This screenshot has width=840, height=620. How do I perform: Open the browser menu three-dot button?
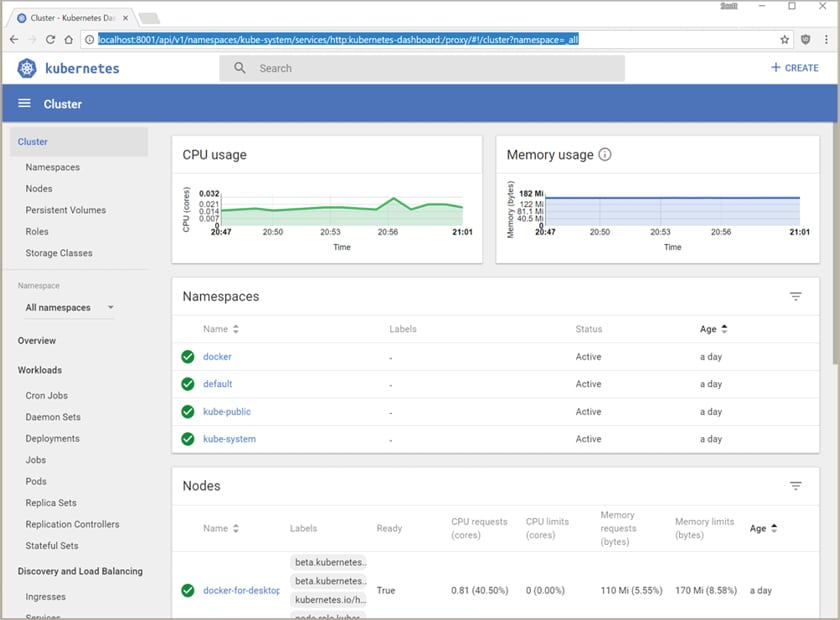(x=826, y=39)
